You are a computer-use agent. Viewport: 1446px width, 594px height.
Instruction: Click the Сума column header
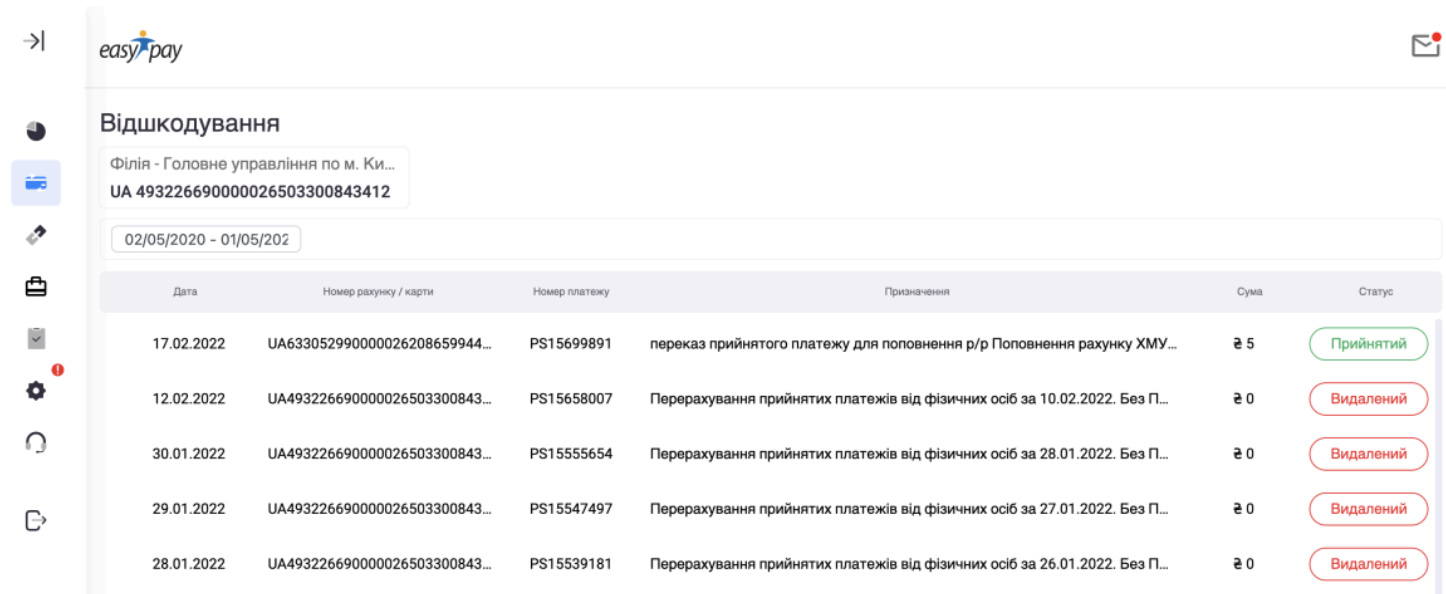pos(1249,292)
